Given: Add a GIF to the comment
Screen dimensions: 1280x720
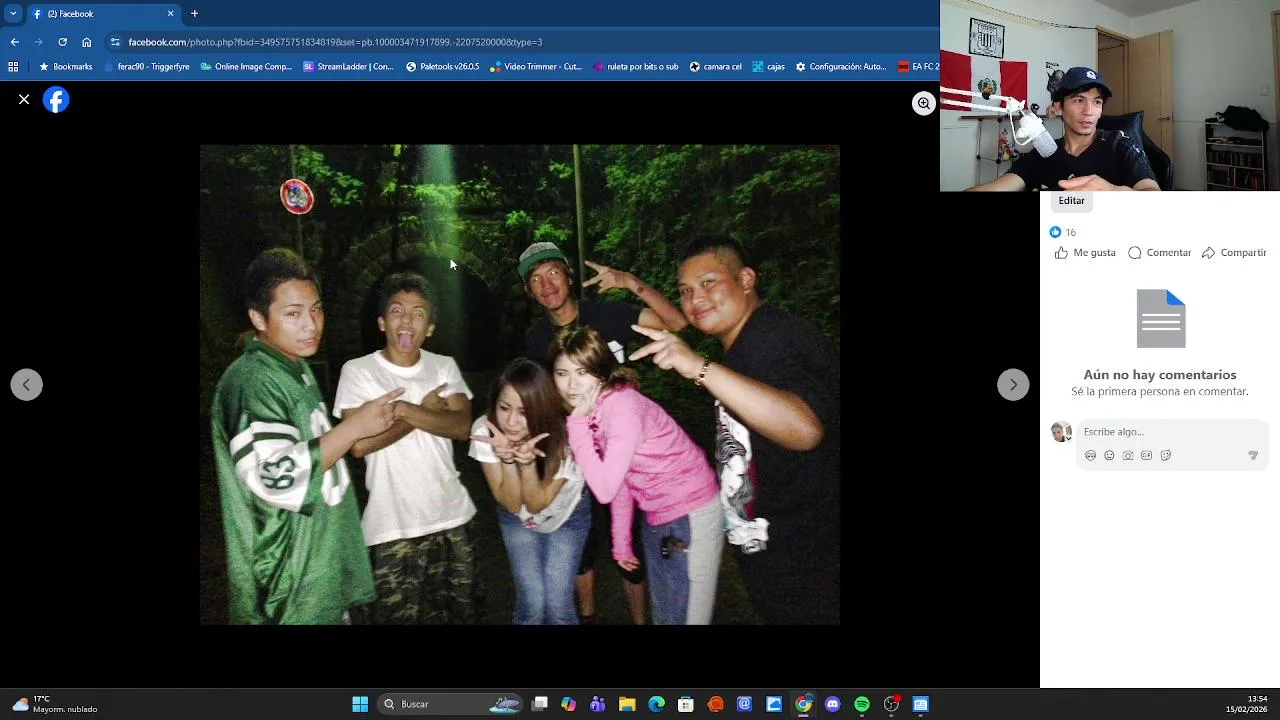Looking at the screenshot, I should pyautogui.click(x=1147, y=456).
